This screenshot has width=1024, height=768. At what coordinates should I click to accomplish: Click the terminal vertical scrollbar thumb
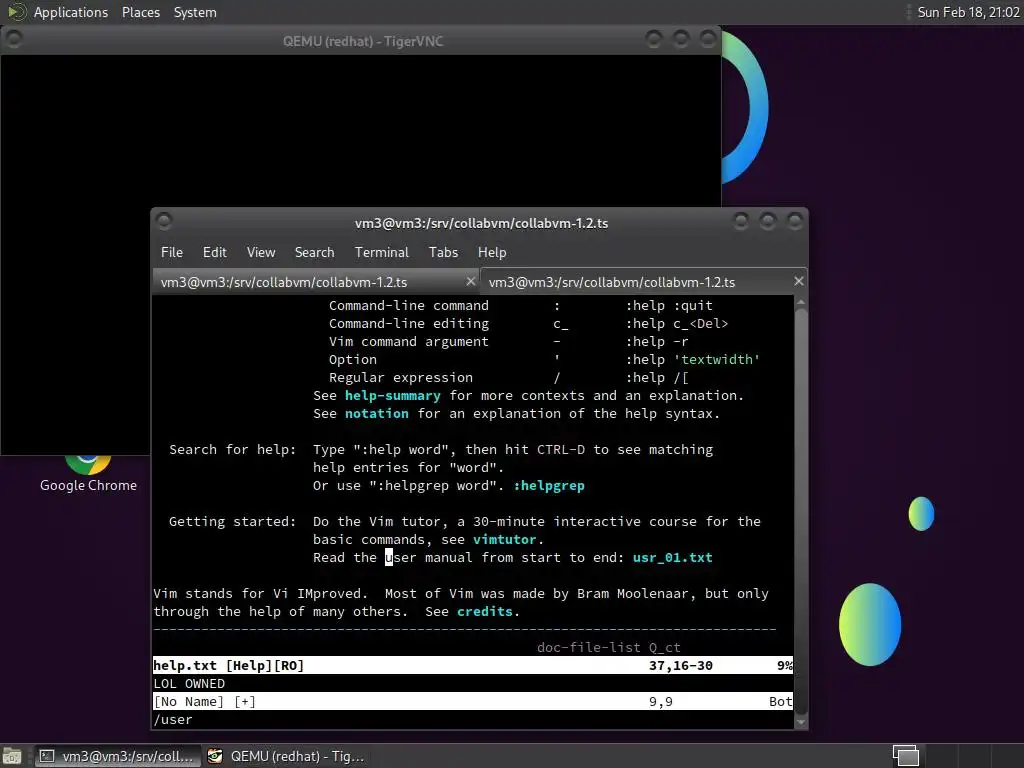801,511
